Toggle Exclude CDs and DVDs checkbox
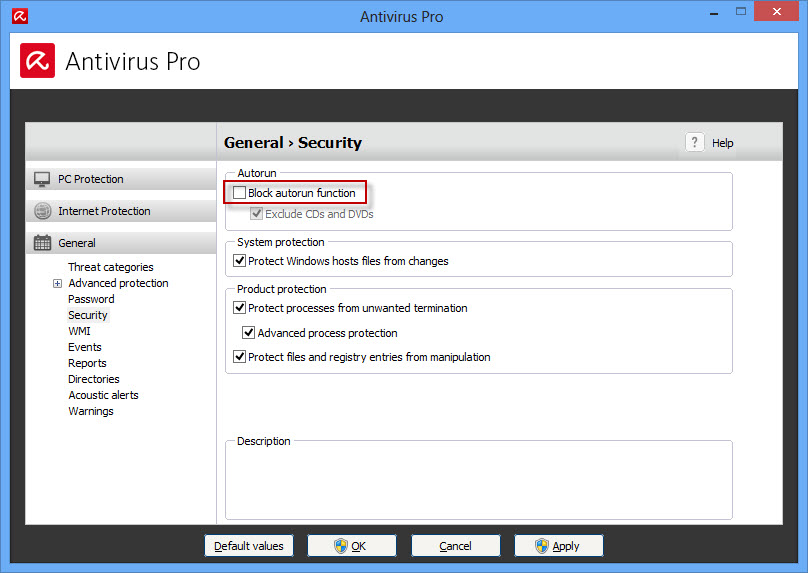Screen dimensions: 808x573 (256, 213)
